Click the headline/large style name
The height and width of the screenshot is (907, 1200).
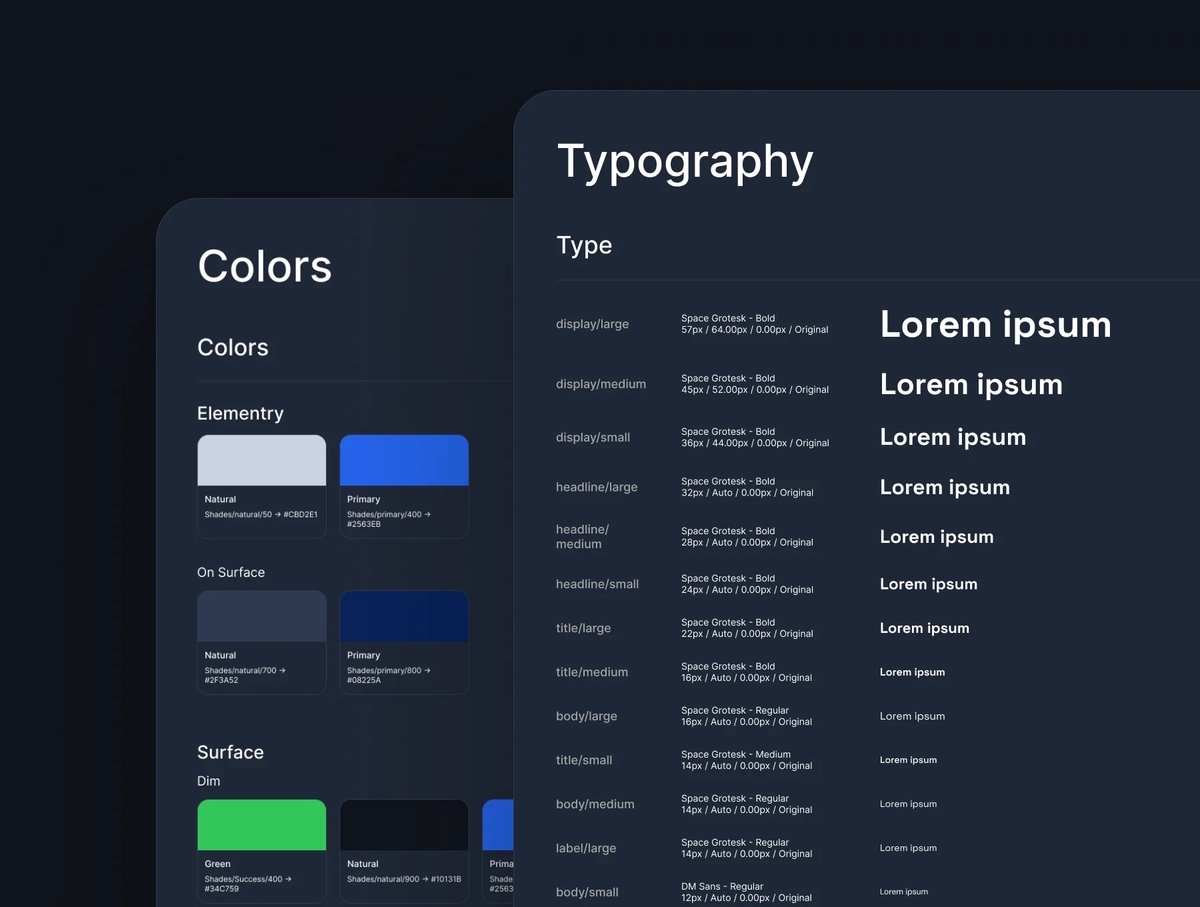pyautogui.click(x=596, y=488)
